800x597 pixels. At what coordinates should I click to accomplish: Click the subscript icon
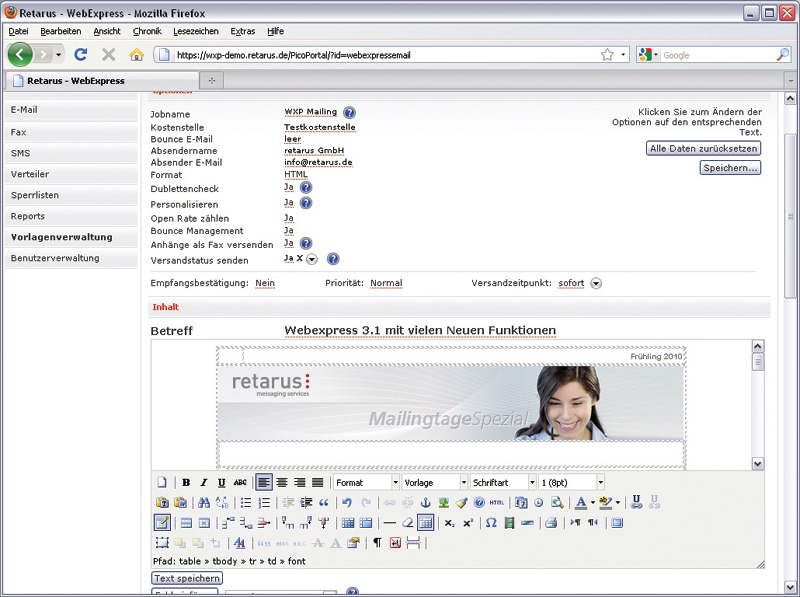coord(449,523)
